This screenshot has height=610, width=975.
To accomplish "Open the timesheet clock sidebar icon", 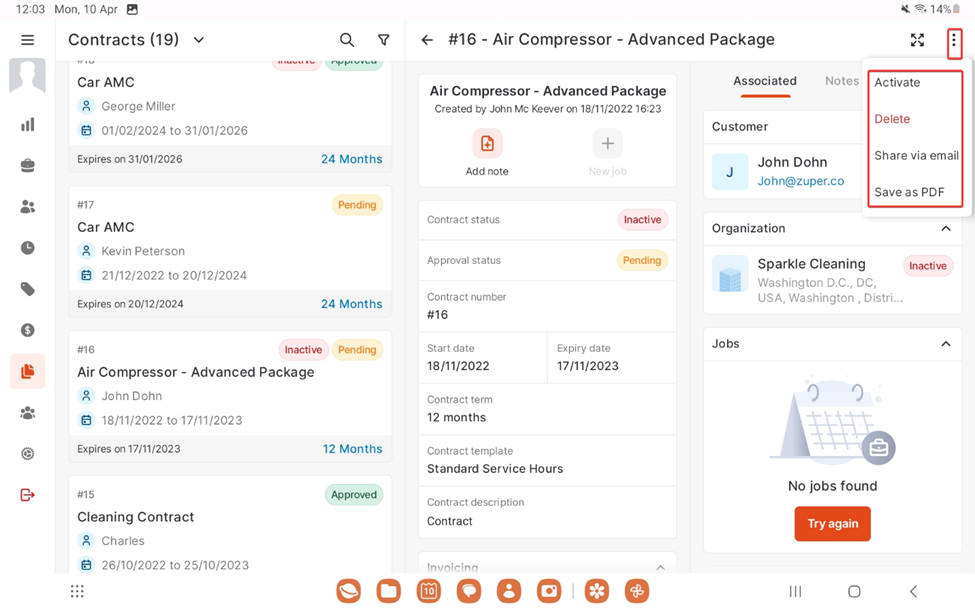I will coord(28,248).
